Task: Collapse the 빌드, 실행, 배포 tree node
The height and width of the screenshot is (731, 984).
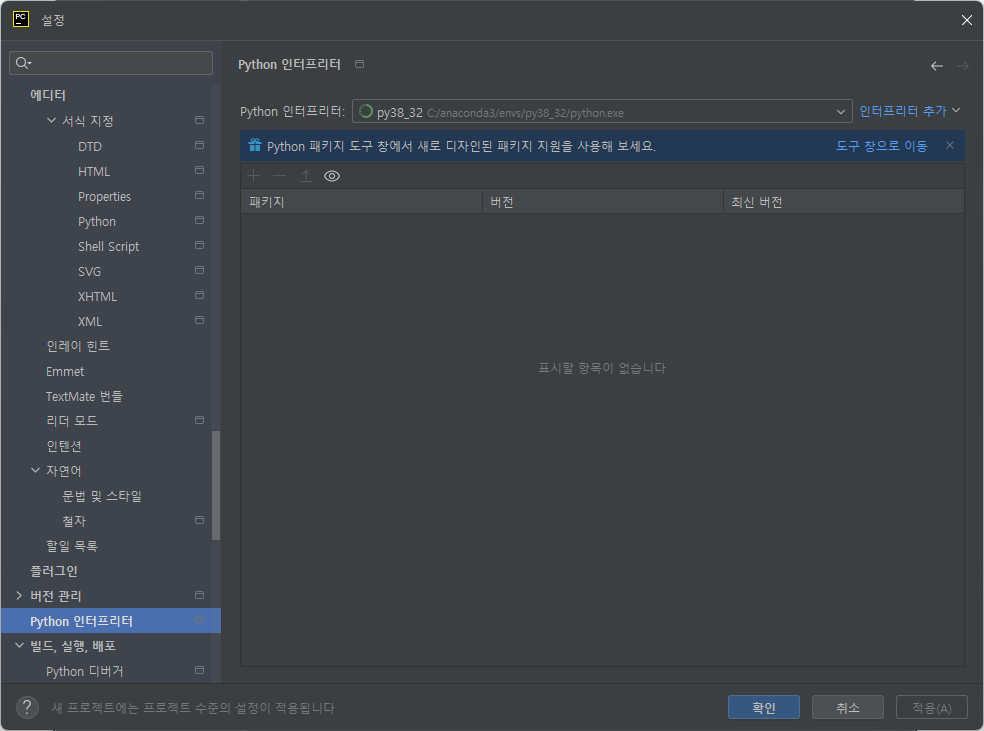Action: (19, 645)
